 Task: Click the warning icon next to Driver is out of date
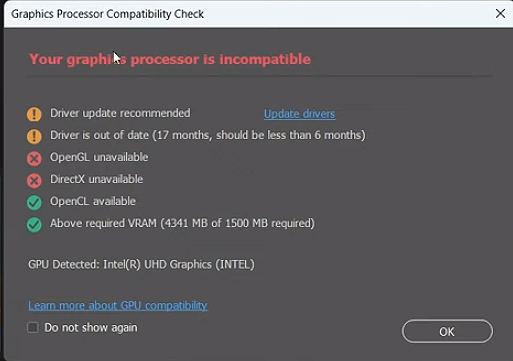click(x=34, y=136)
